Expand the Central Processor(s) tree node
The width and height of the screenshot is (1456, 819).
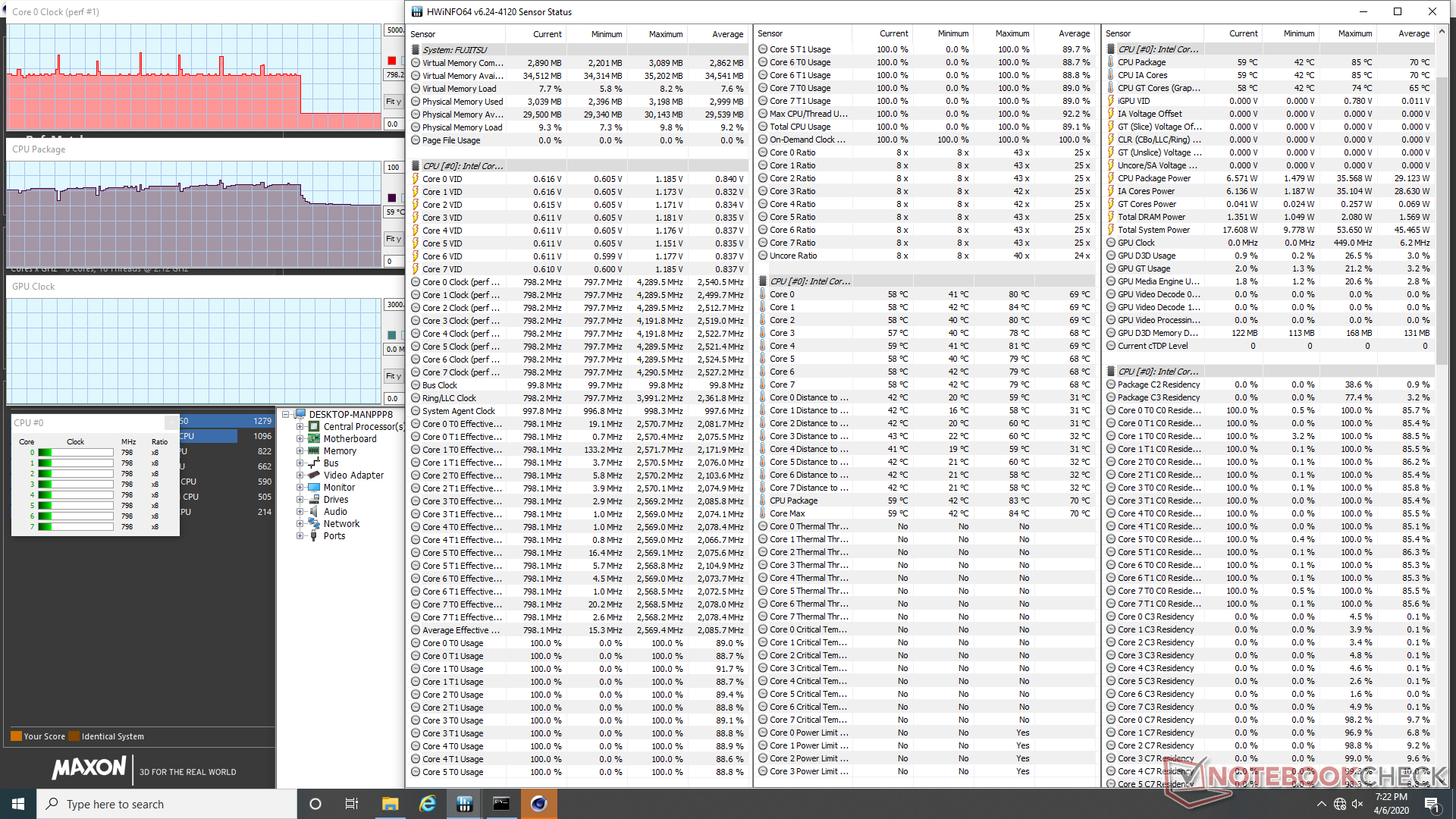point(300,427)
